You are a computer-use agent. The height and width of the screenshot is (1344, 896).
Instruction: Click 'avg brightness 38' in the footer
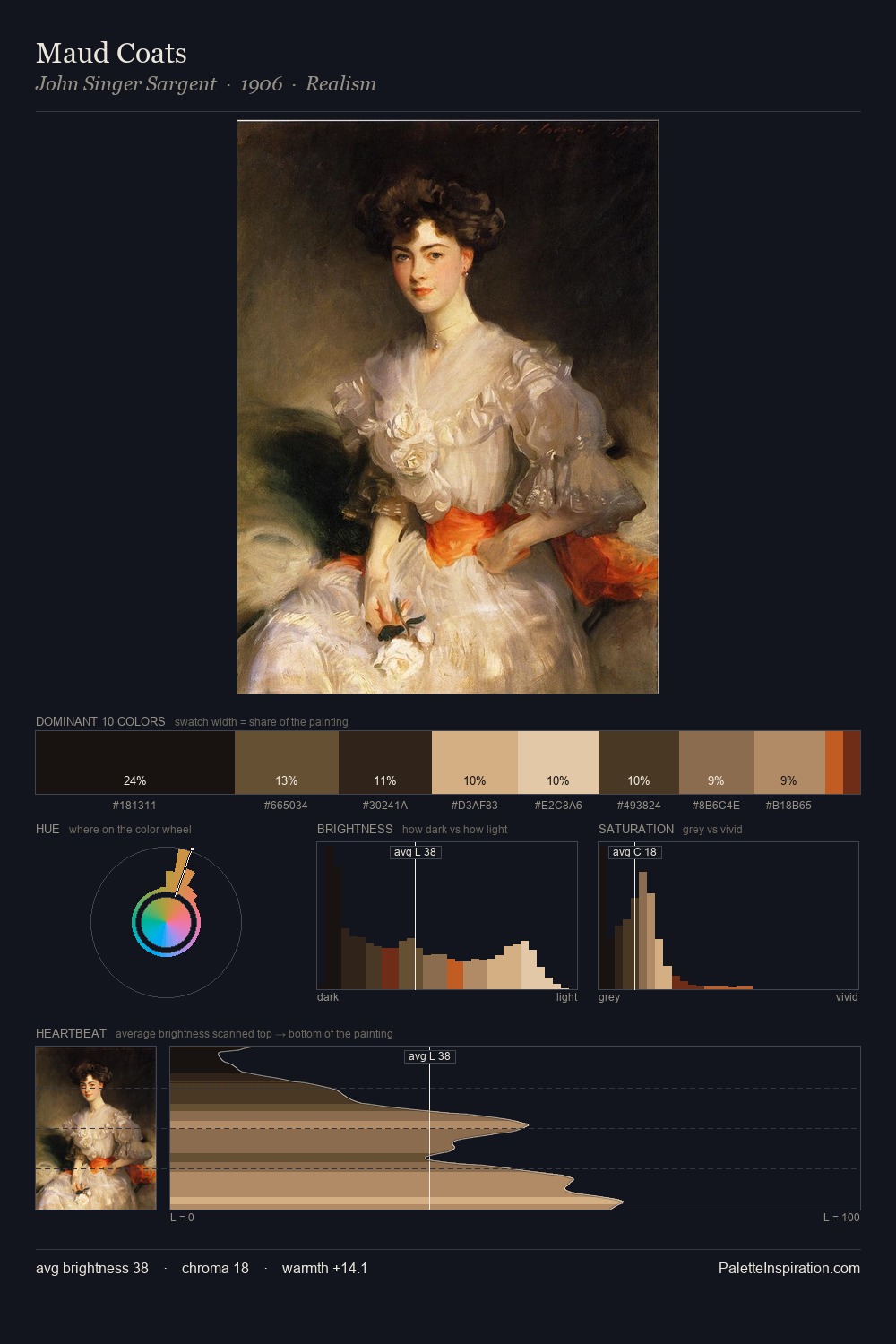point(92,1268)
